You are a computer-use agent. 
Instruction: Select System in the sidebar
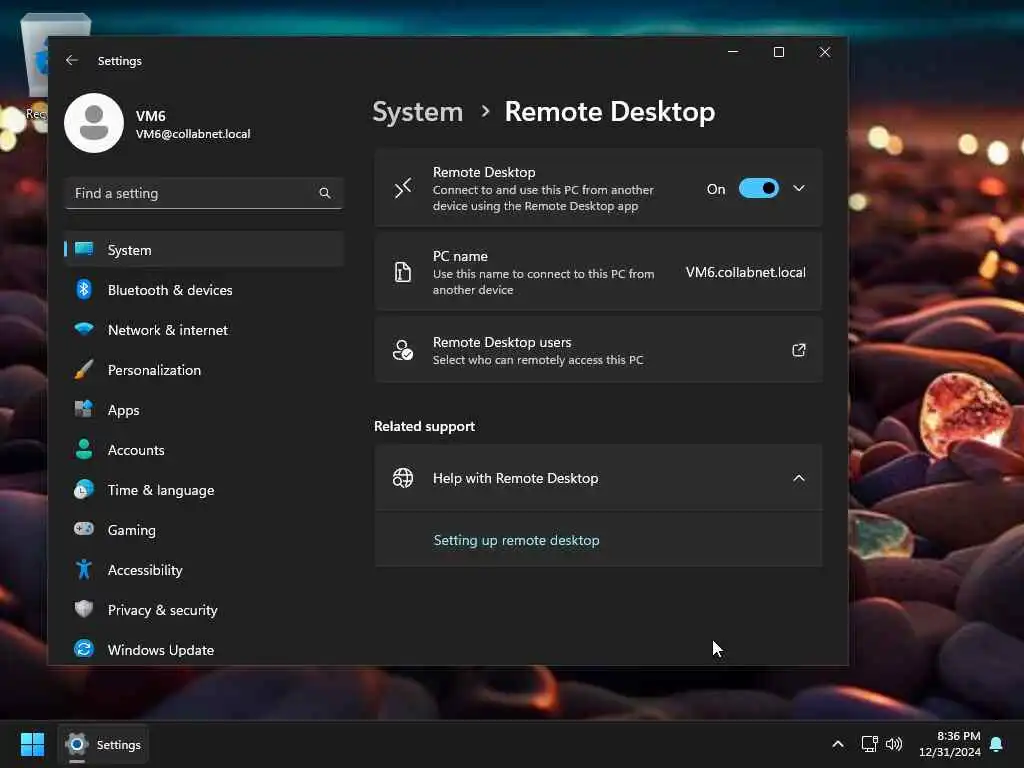(204, 249)
